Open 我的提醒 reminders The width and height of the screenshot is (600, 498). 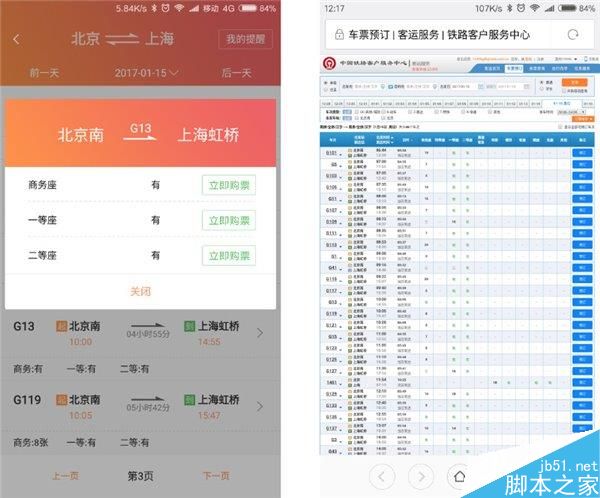tap(245, 39)
